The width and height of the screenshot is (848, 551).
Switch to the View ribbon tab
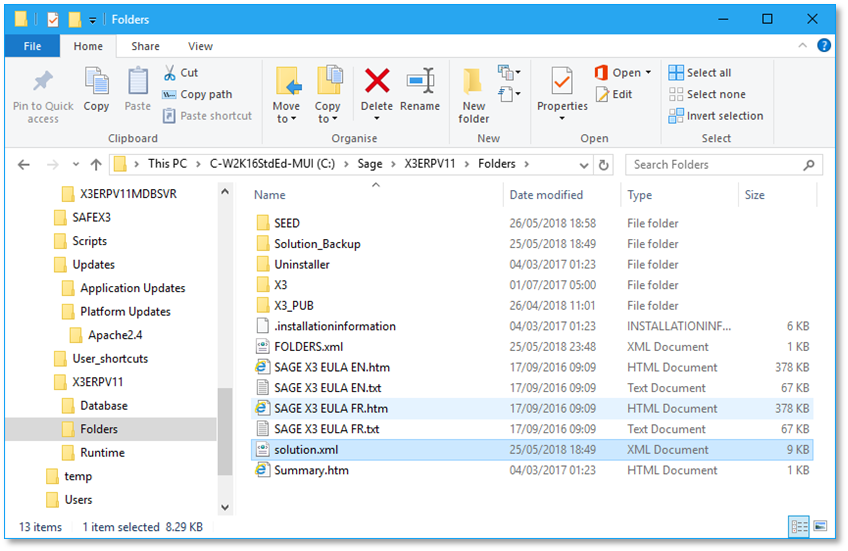coord(200,46)
